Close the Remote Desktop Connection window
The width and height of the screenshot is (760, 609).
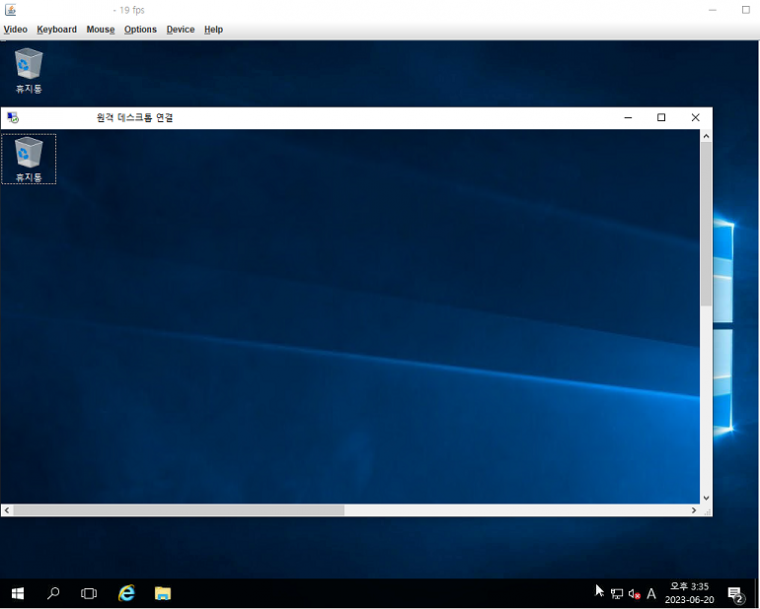[696, 118]
